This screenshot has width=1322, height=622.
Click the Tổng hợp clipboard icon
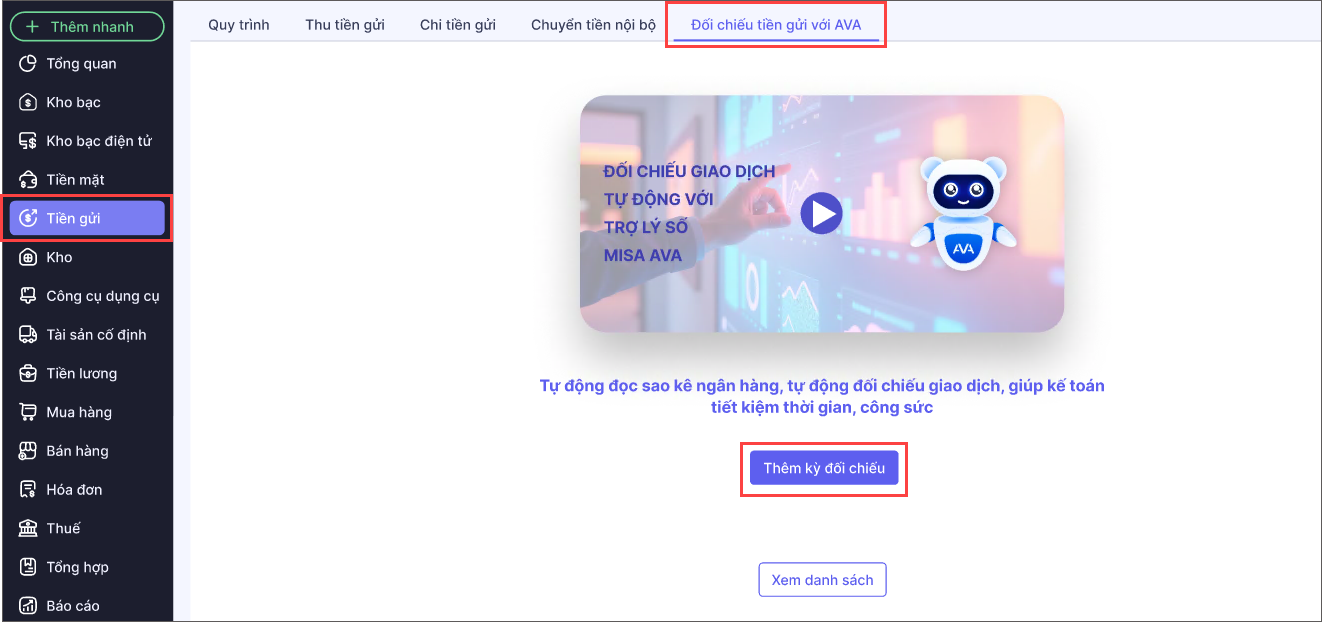coord(28,567)
